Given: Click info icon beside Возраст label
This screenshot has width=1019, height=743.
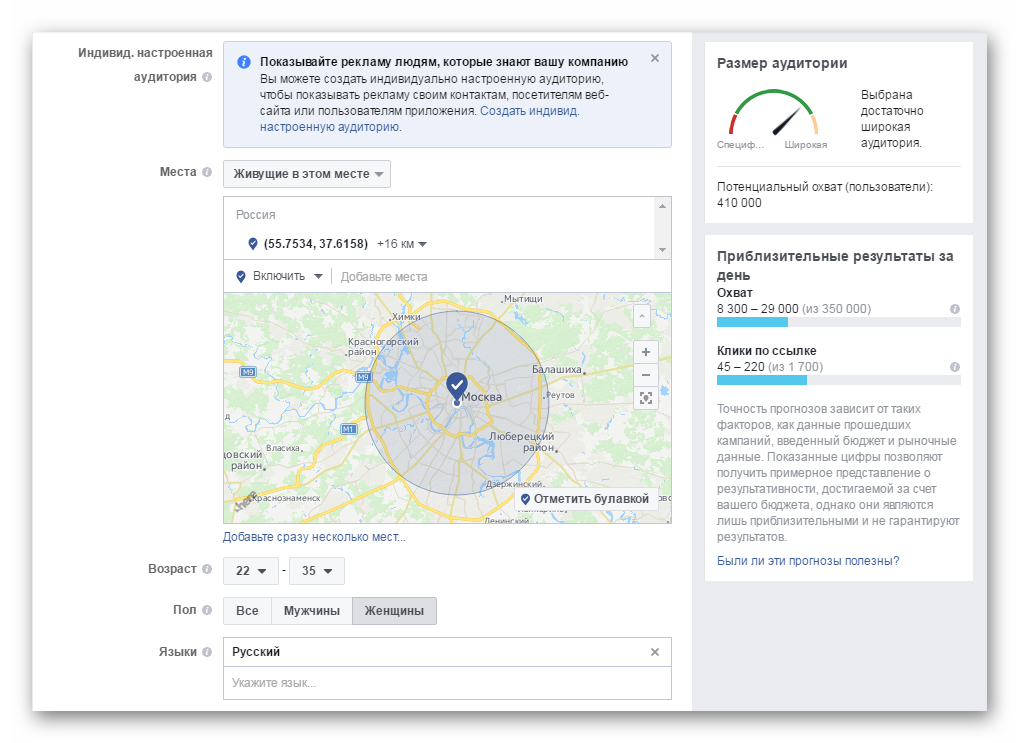Looking at the screenshot, I should click(207, 569).
